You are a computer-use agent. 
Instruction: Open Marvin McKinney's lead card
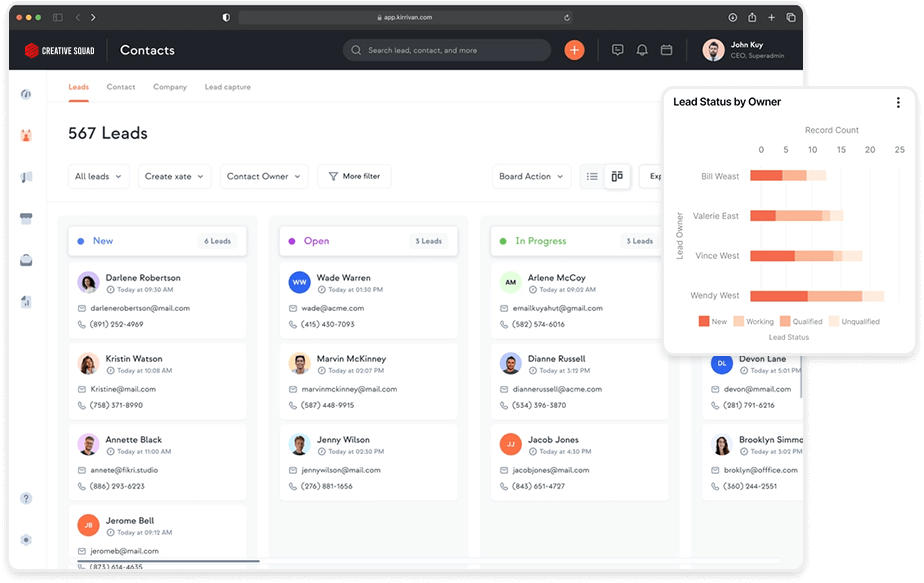[368, 381]
